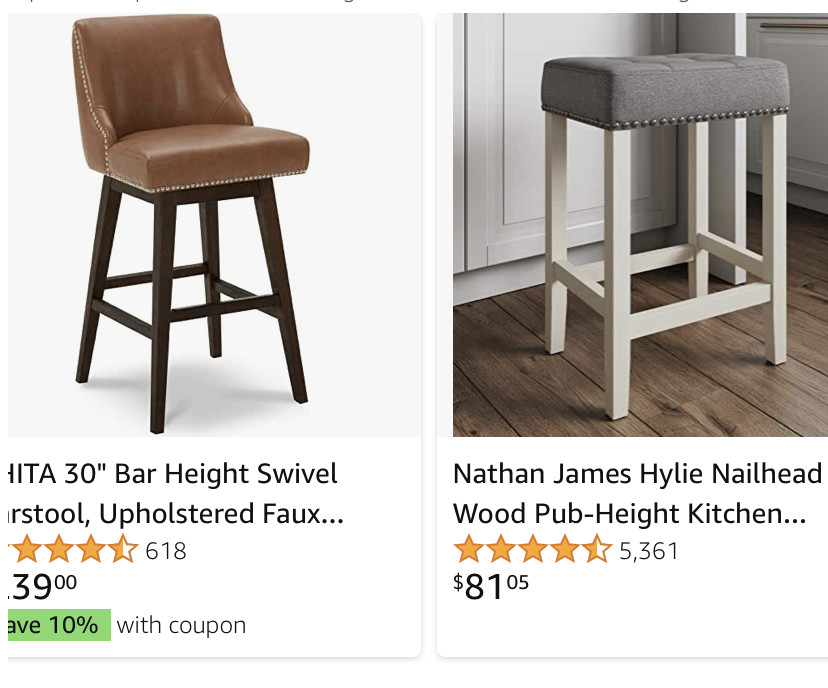Click 'Upholstered Faux...' title line
The image size is (828, 688).
point(221,514)
